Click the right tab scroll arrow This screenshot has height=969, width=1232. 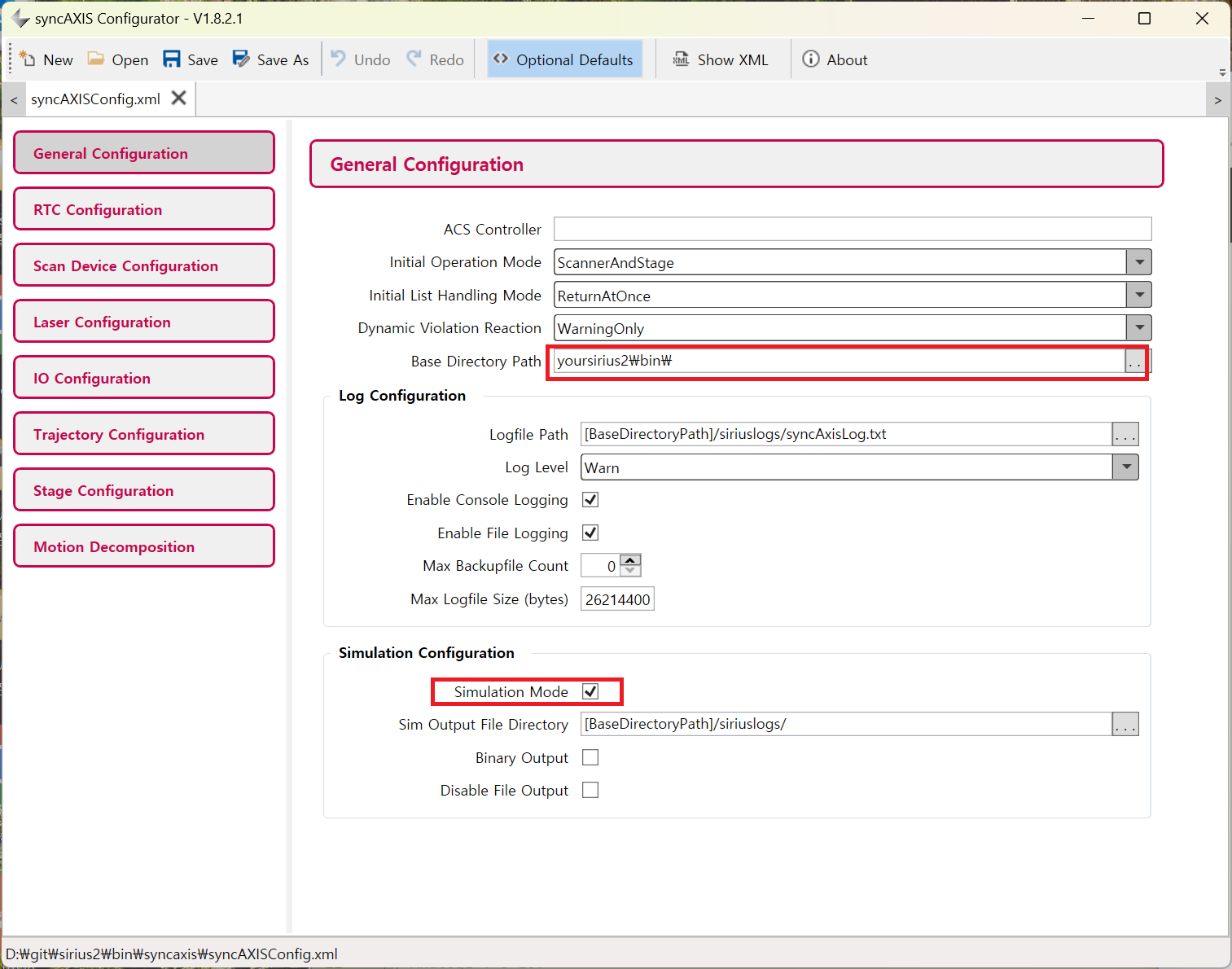pos(1217,100)
